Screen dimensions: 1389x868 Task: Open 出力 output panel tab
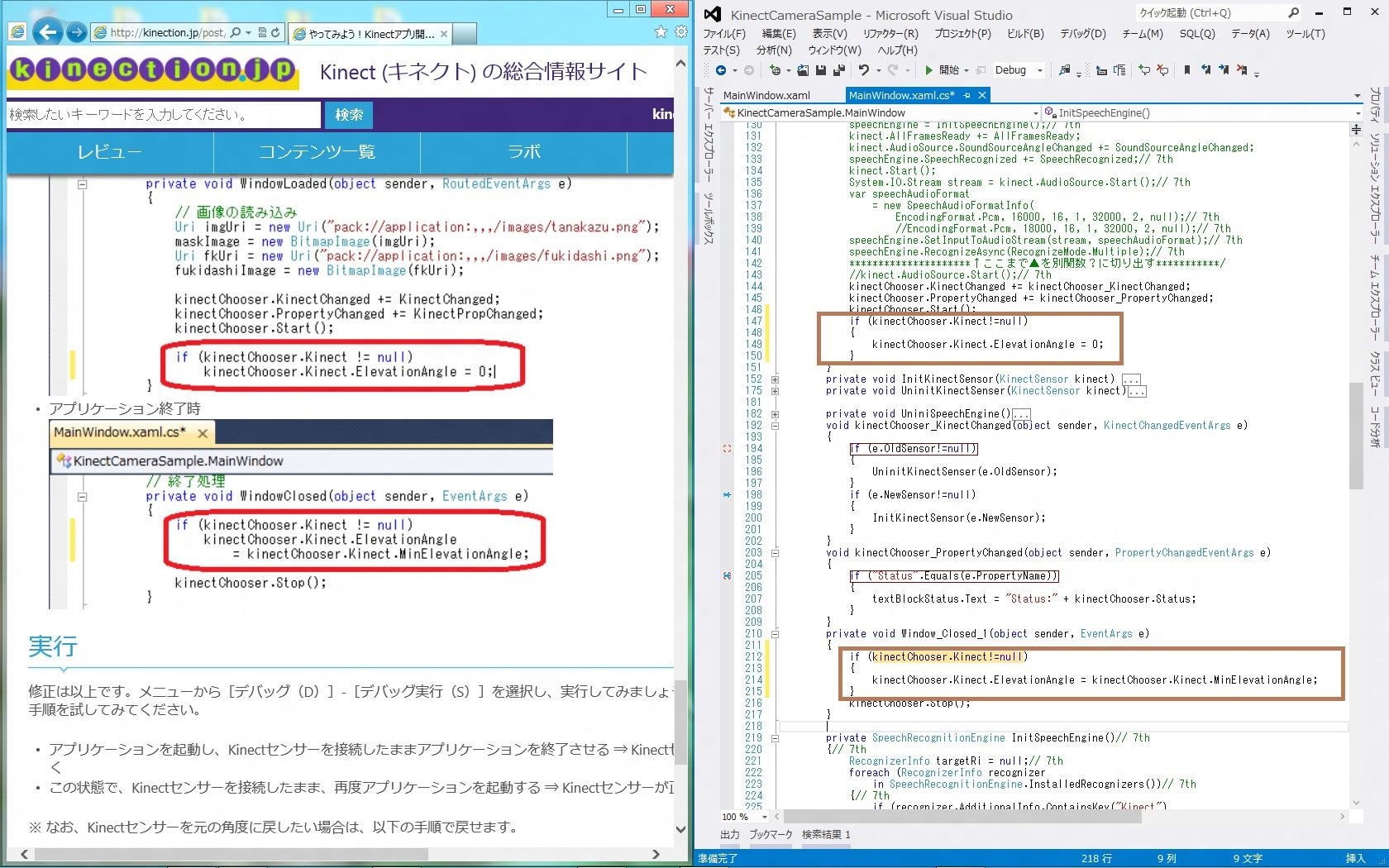pos(730,835)
